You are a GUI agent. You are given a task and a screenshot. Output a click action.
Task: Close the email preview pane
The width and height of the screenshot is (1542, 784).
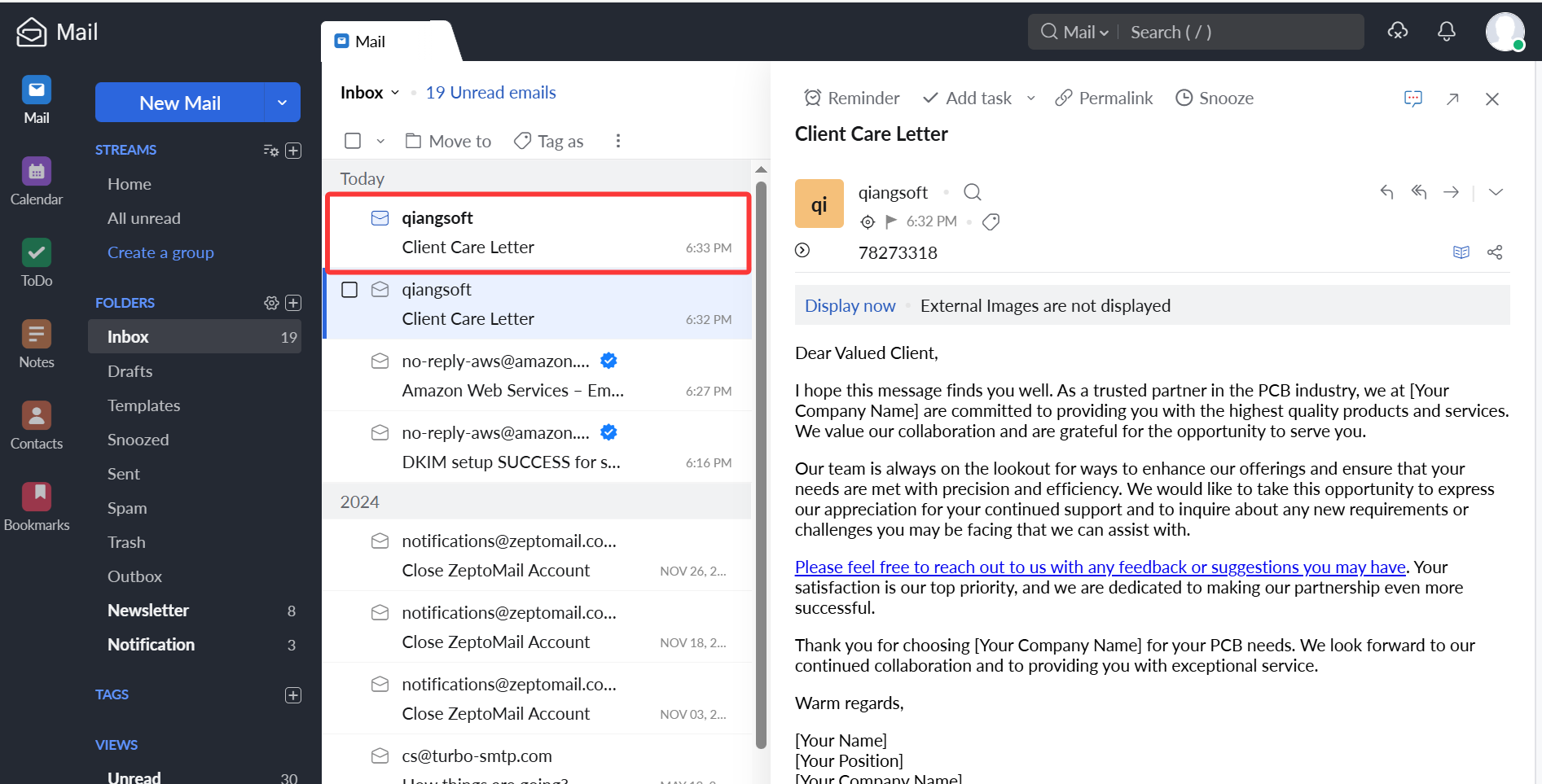[x=1492, y=99]
